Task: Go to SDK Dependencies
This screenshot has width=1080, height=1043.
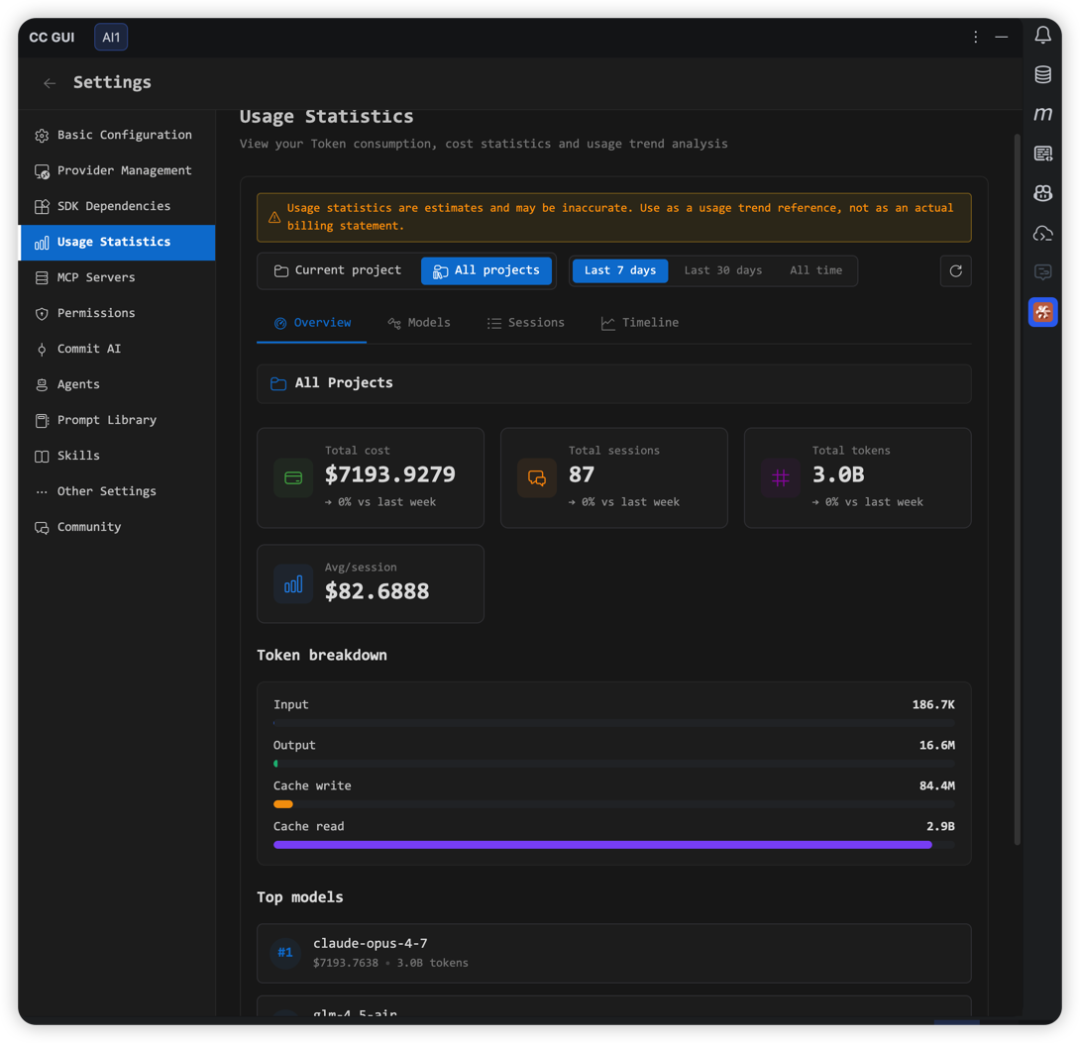Action: coord(117,207)
